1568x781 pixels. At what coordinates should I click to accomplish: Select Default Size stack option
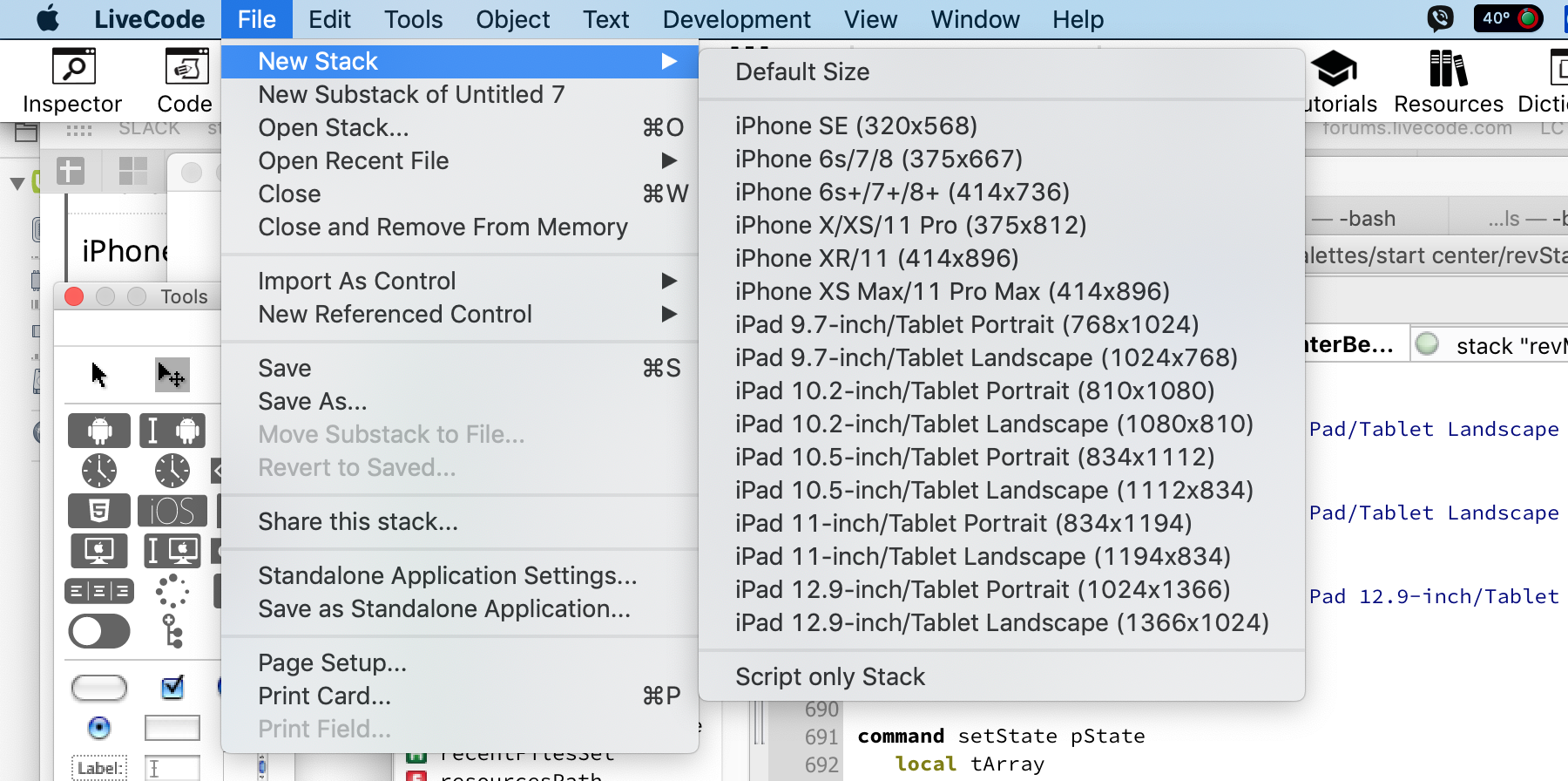(x=1002, y=71)
